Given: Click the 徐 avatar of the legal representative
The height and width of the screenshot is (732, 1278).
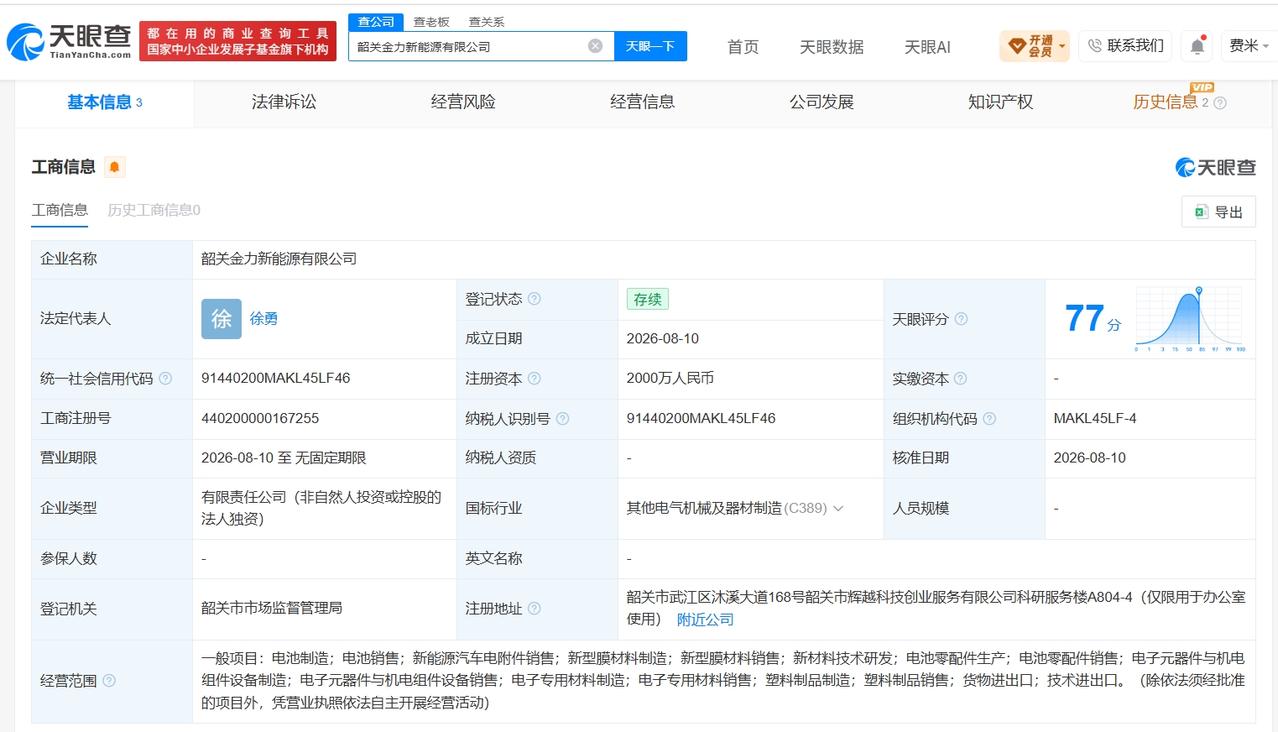Looking at the screenshot, I should coord(221,319).
